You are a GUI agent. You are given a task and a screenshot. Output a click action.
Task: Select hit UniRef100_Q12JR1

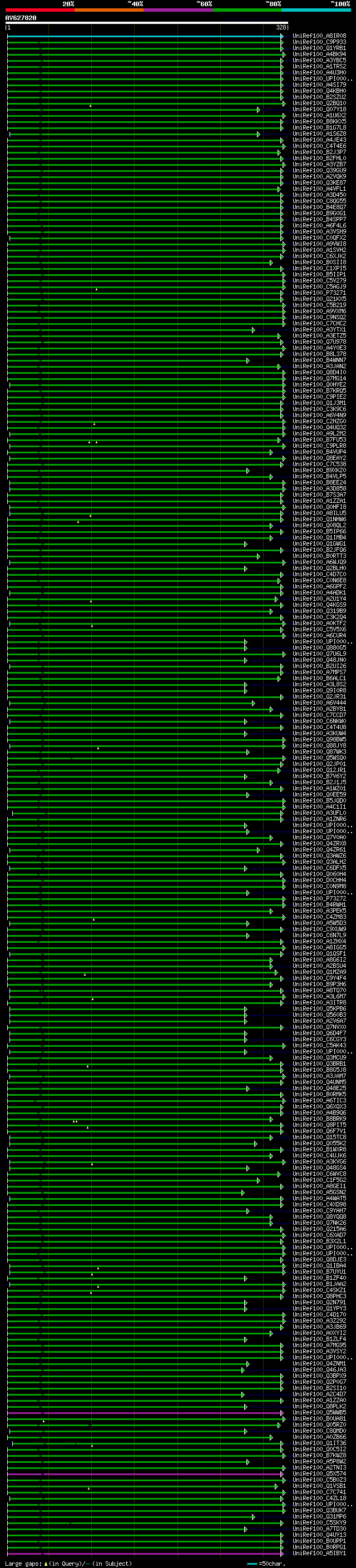pyautogui.click(x=319, y=770)
